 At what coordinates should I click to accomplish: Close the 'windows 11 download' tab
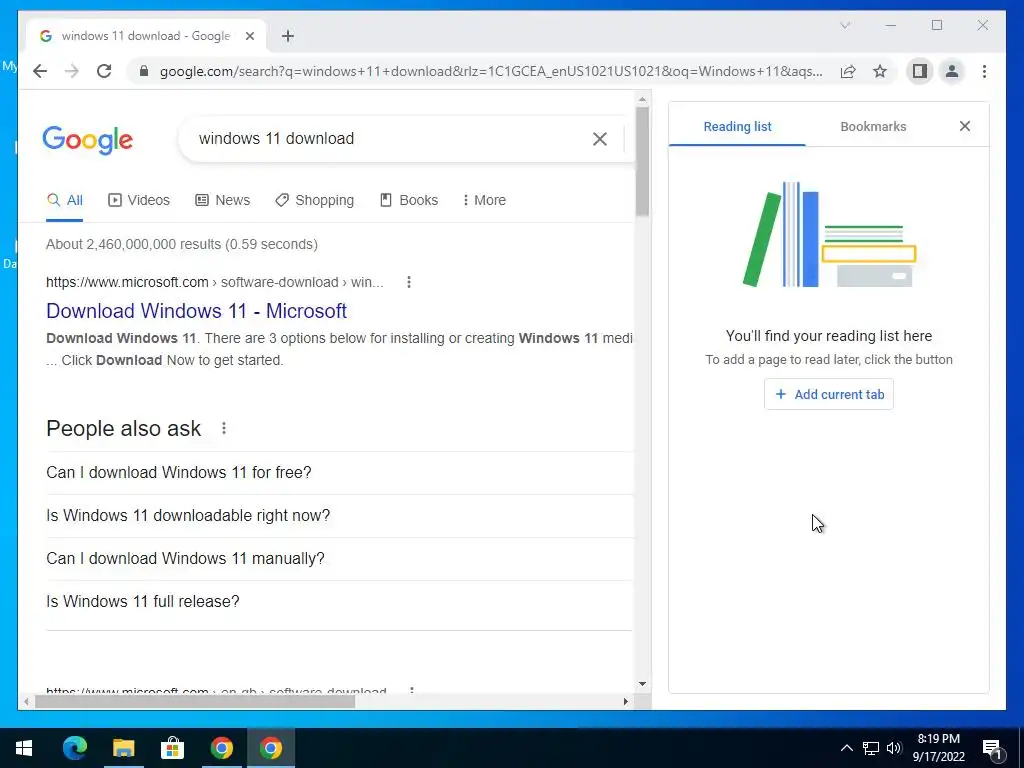coord(249,36)
